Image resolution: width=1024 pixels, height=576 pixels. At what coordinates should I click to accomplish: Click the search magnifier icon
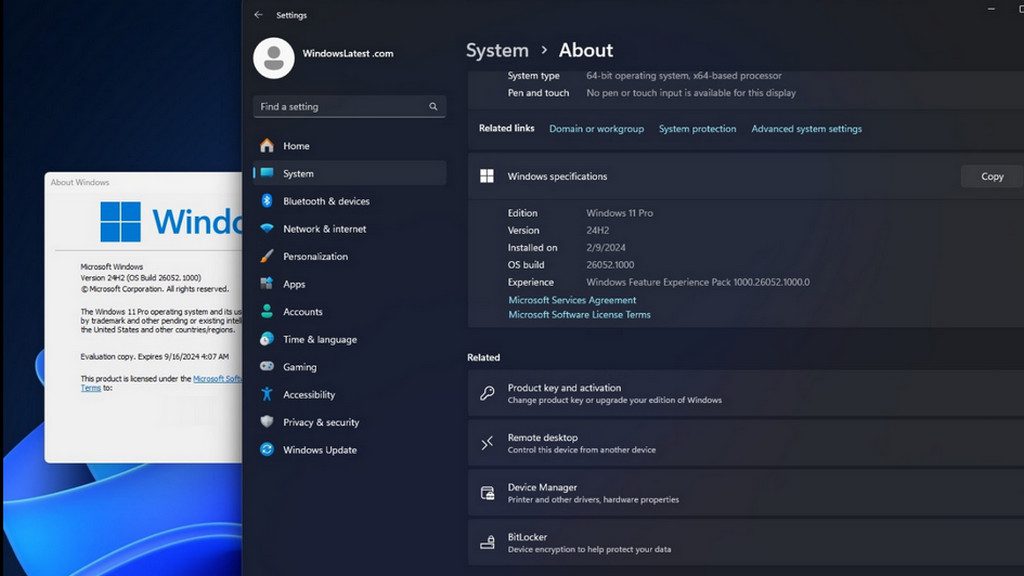(433, 106)
